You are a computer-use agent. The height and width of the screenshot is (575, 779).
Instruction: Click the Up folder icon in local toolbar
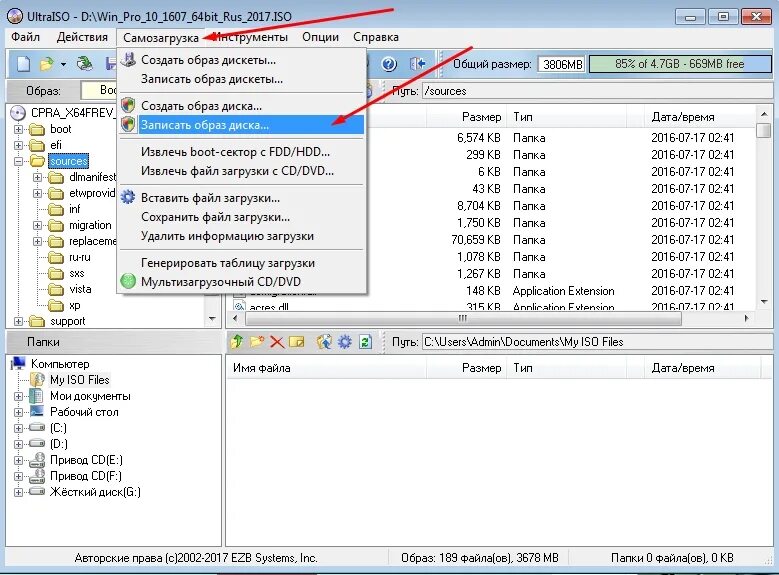click(237, 341)
